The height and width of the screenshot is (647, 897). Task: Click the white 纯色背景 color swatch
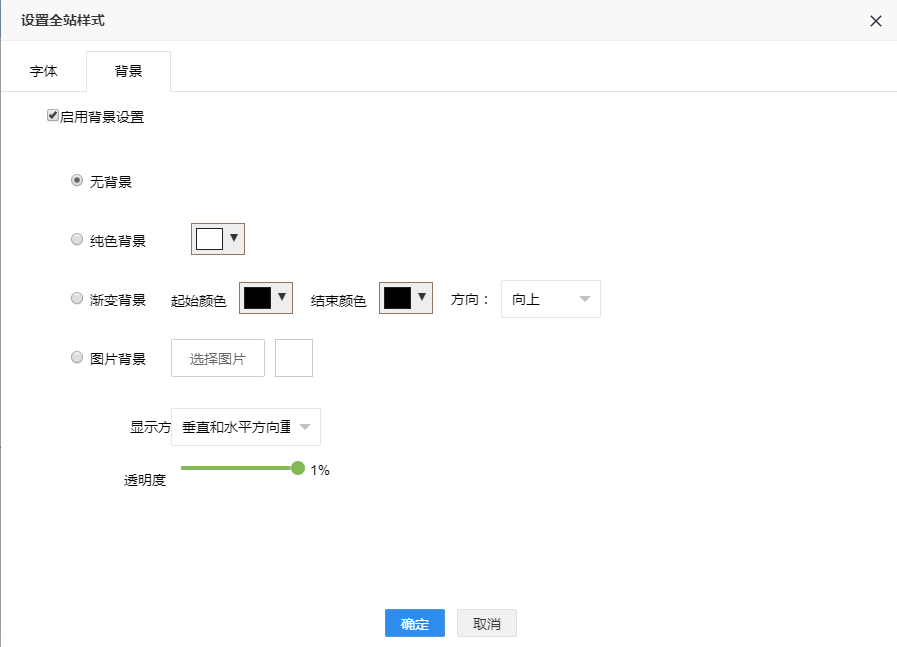209,239
